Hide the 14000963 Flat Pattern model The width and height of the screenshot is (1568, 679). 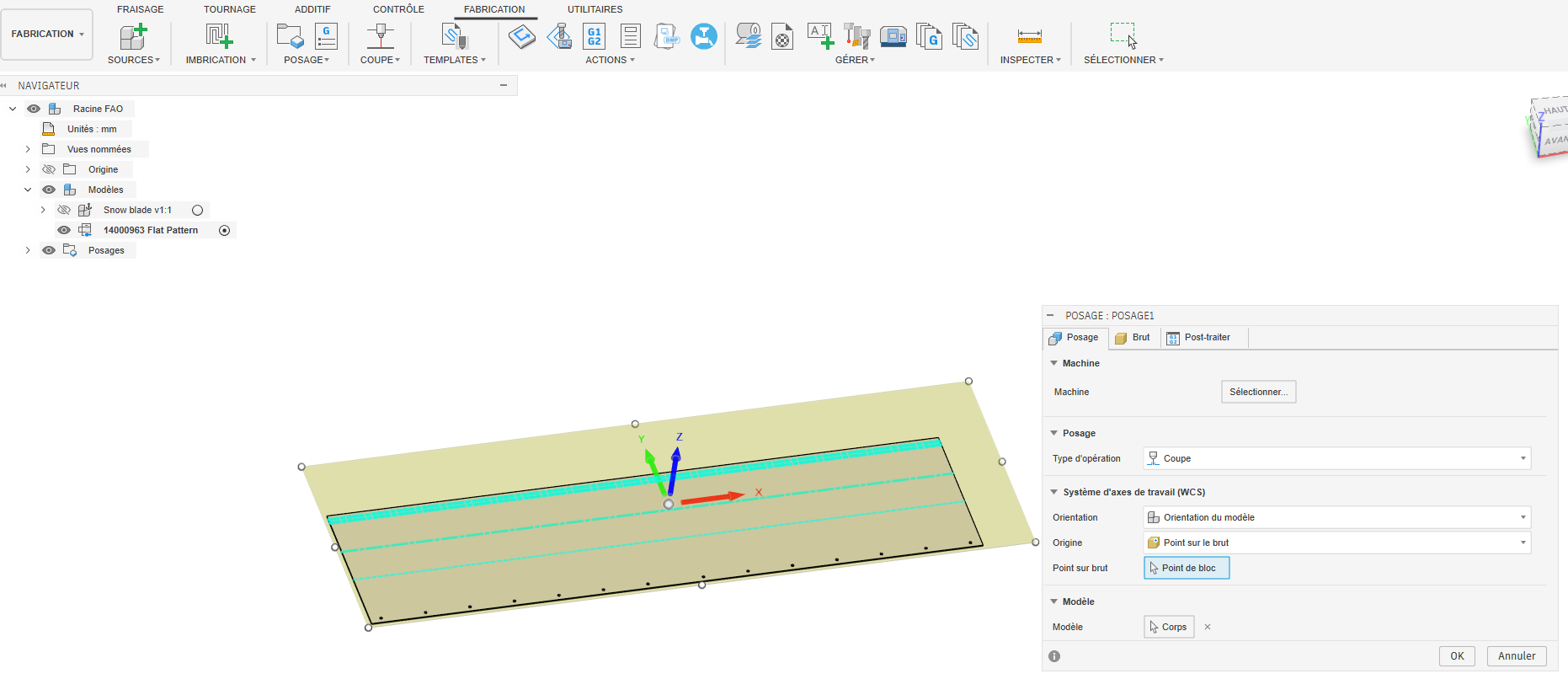coord(64,230)
